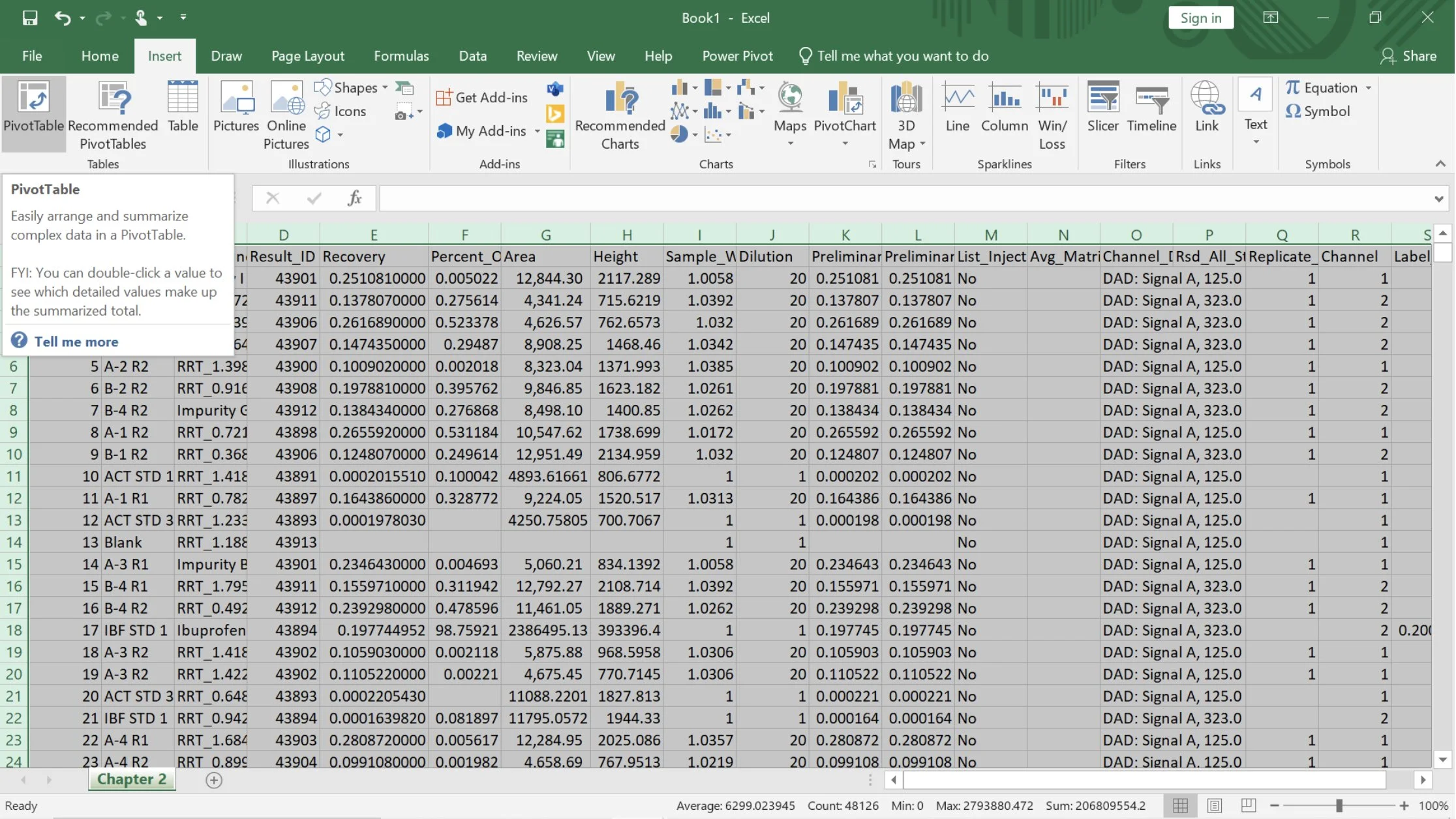Expand the formula bar
Image resolution: width=1456 pixels, height=819 pixels.
[1438, 199]
